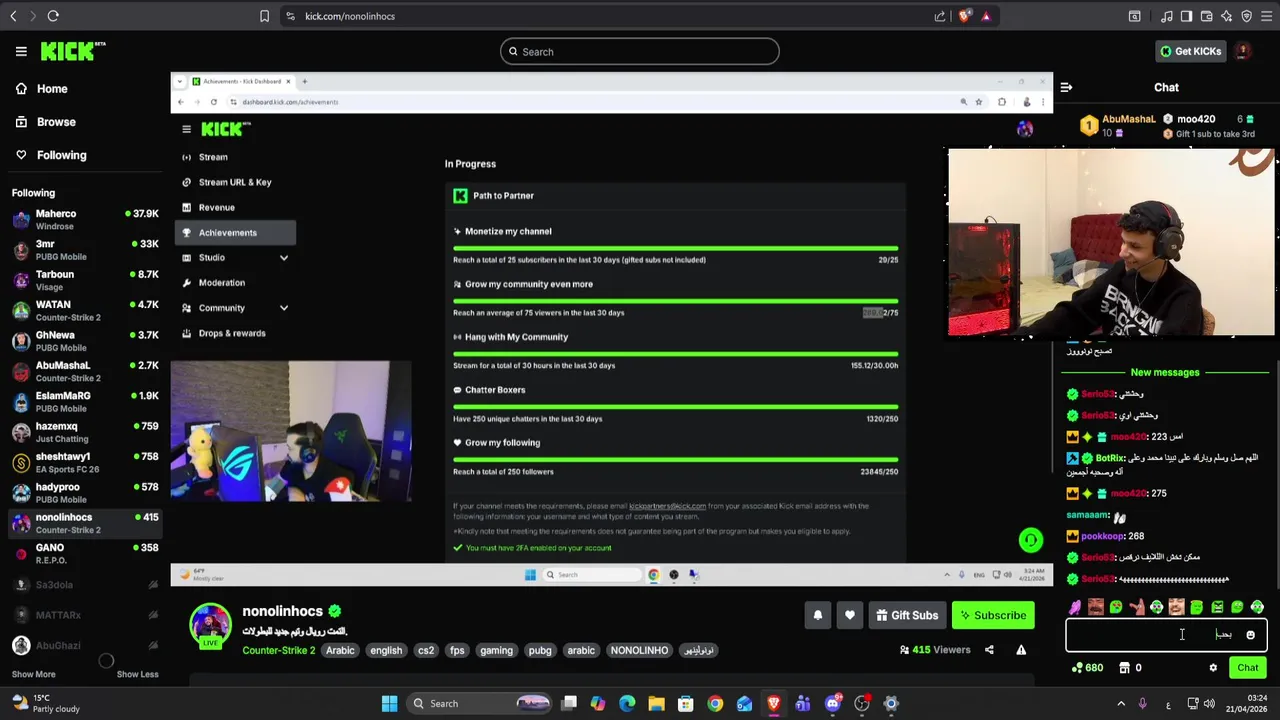
Task: Open the user profile avatar menu
Action: tap(1242, 51)
